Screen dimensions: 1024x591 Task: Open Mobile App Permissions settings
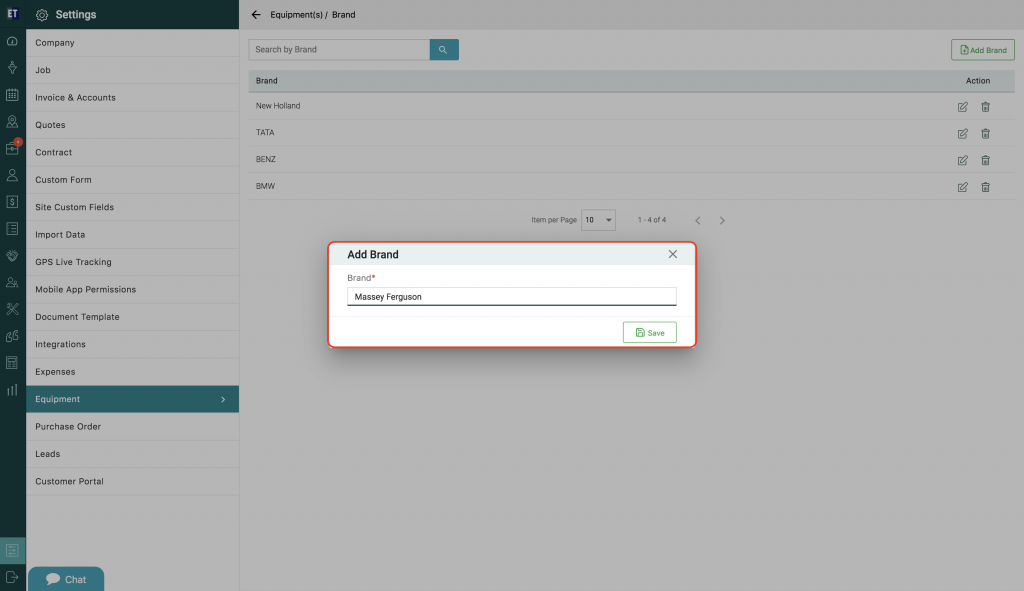[x=133, y=289]
